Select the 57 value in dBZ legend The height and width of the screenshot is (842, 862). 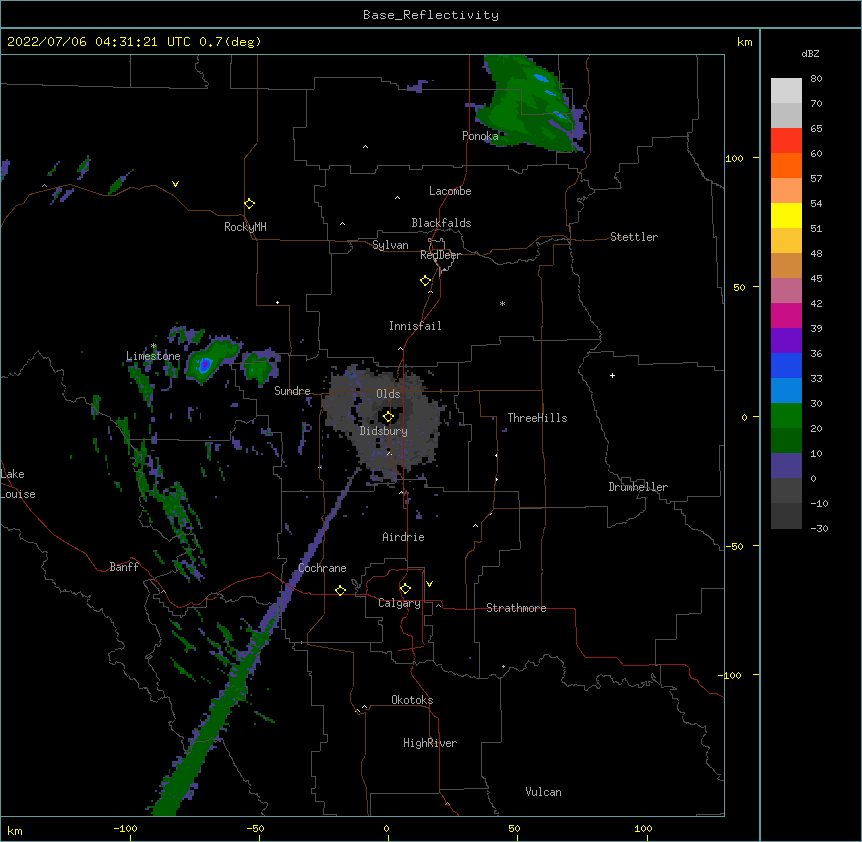click(x=816, y=179)
